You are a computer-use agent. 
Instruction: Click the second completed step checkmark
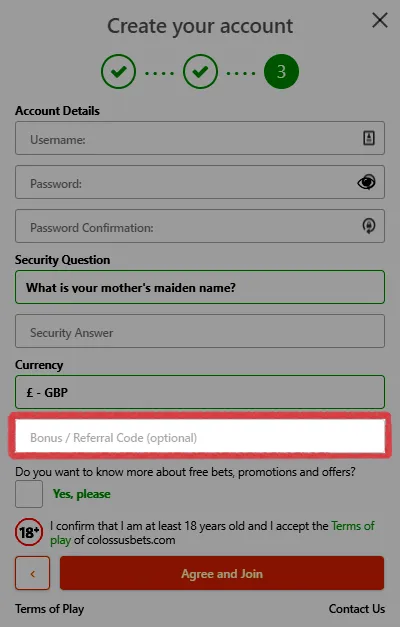200,72
